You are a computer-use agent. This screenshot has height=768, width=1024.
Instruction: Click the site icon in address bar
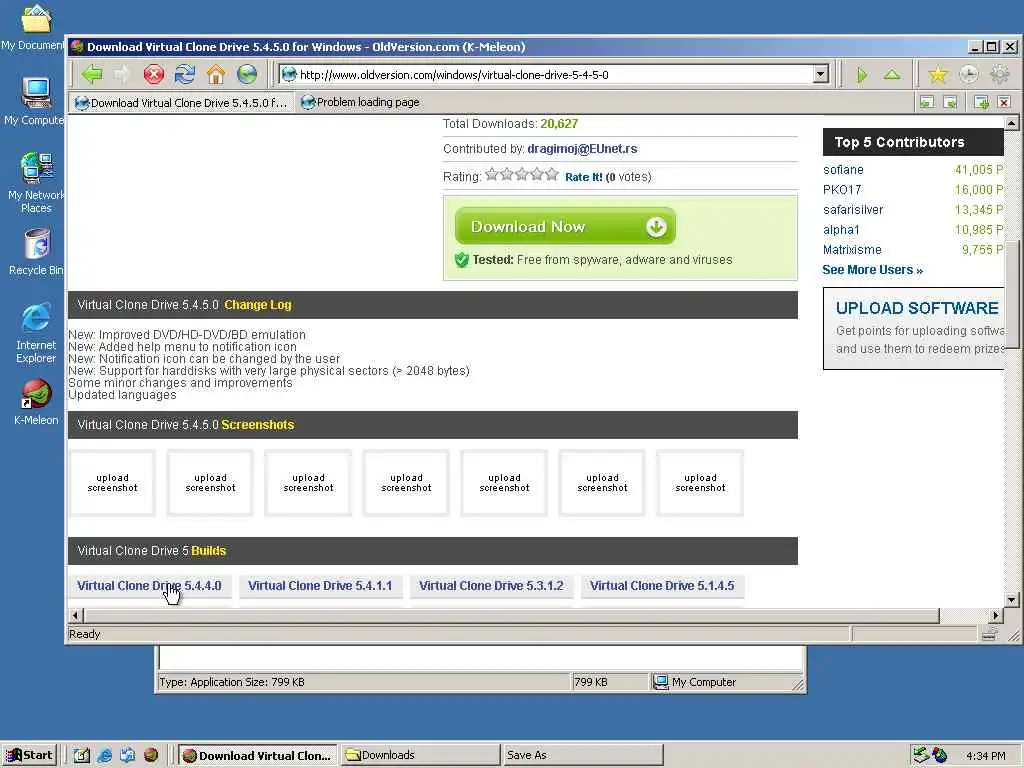[289, 74]
